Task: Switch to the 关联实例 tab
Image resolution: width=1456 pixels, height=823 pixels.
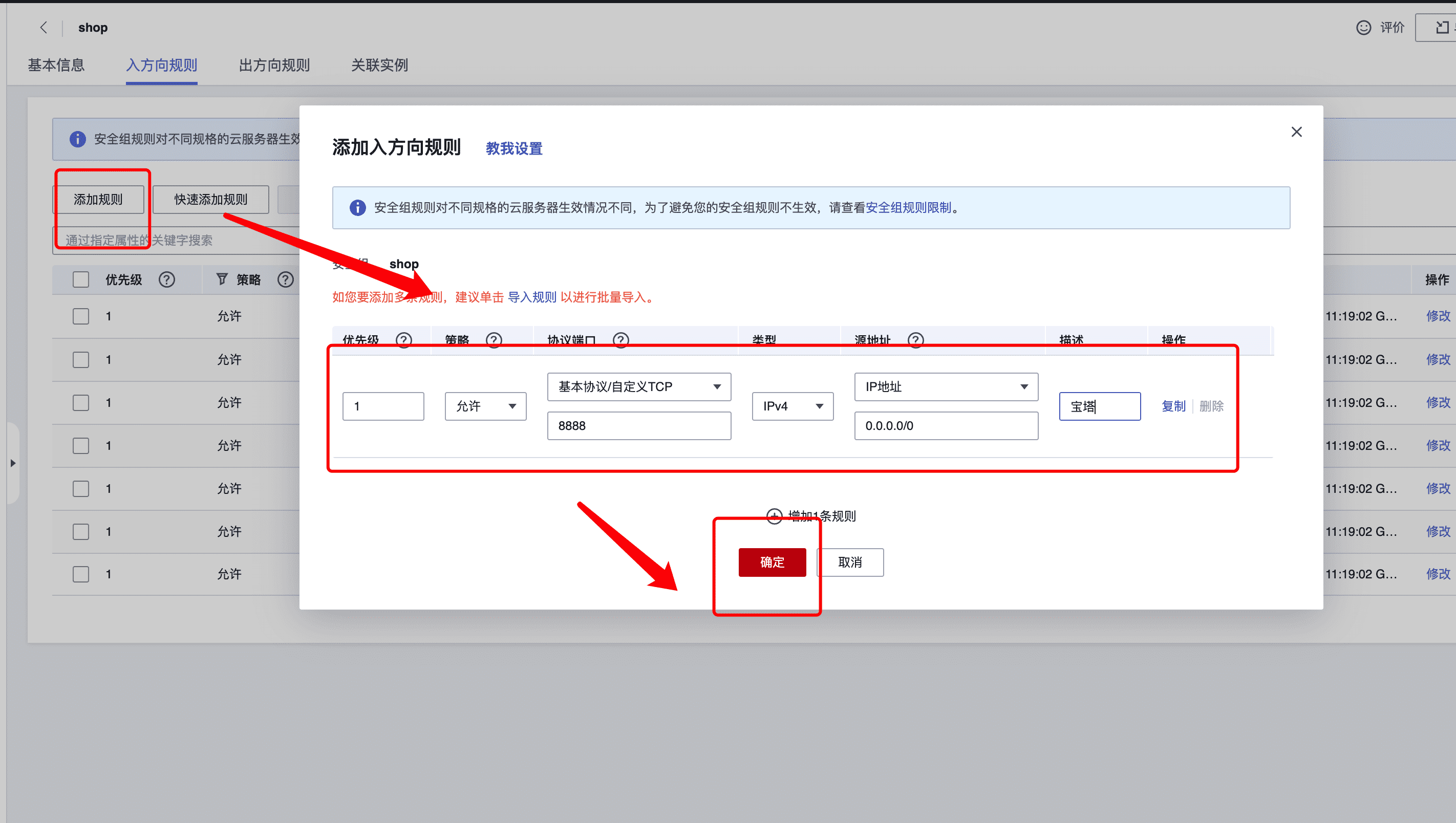Action: 379,65
